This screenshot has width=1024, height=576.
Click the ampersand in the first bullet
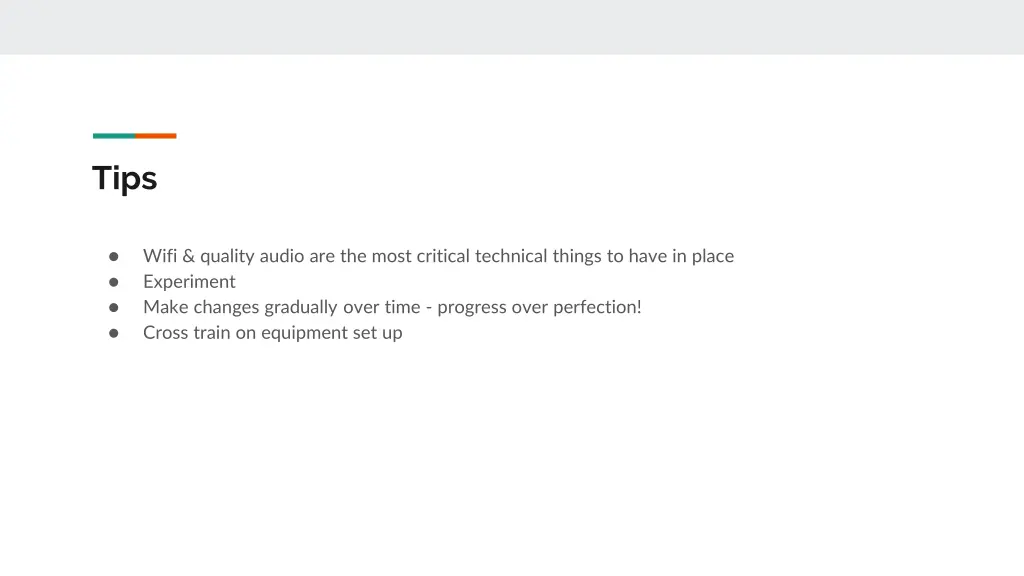189,256
